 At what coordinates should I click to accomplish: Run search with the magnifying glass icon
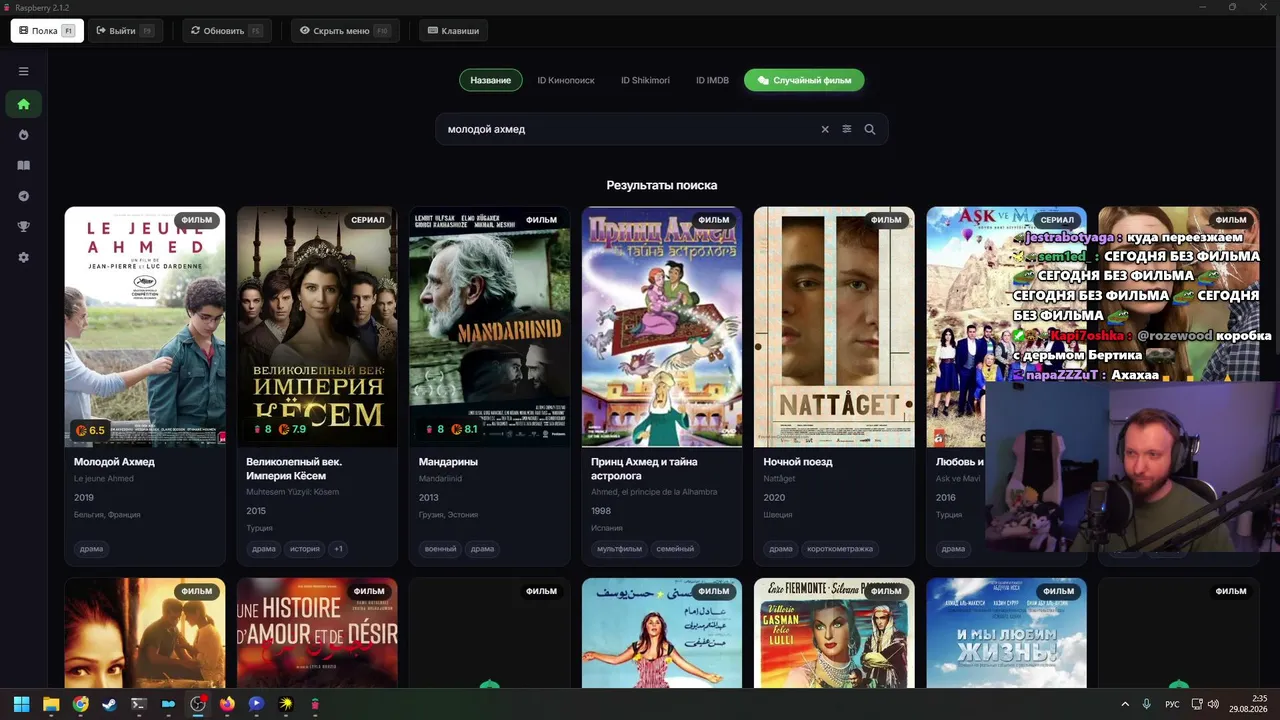(x=870, y=129)
